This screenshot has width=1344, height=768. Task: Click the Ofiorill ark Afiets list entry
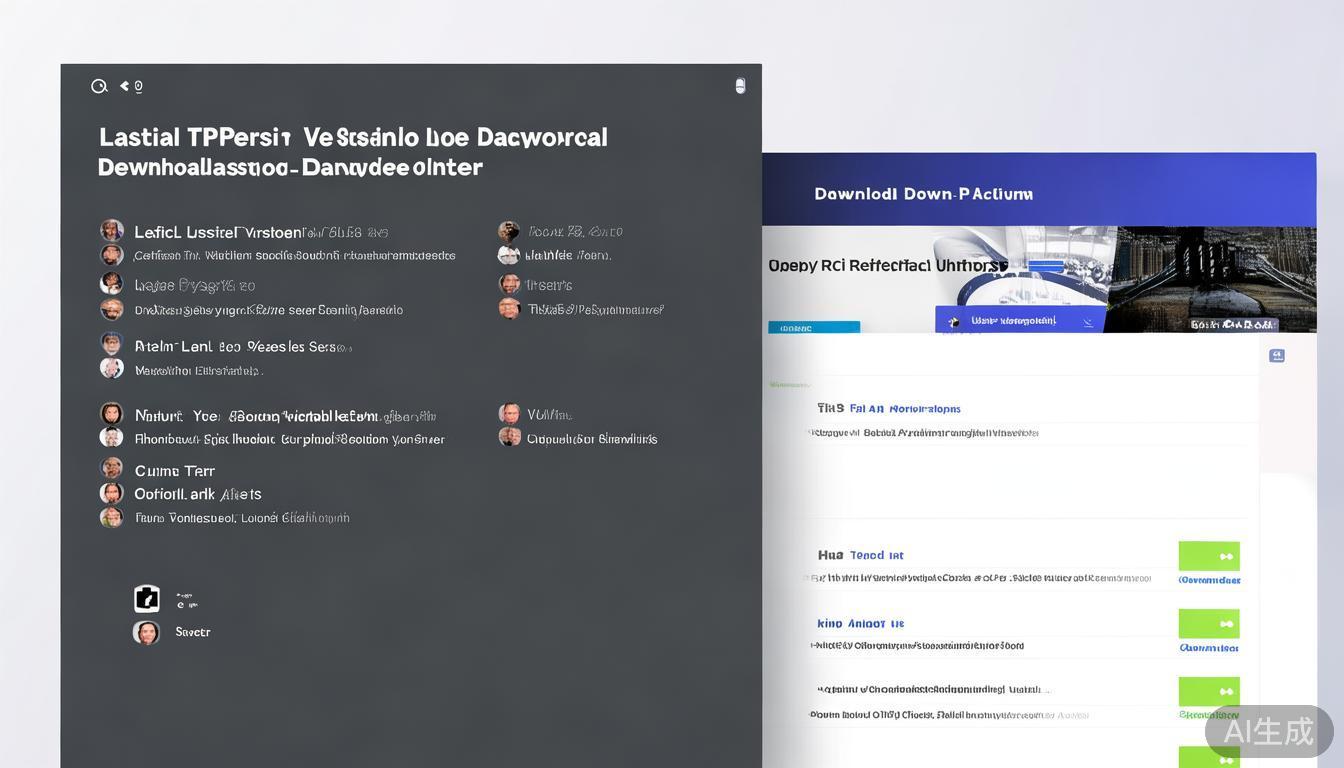click(198, 494)
